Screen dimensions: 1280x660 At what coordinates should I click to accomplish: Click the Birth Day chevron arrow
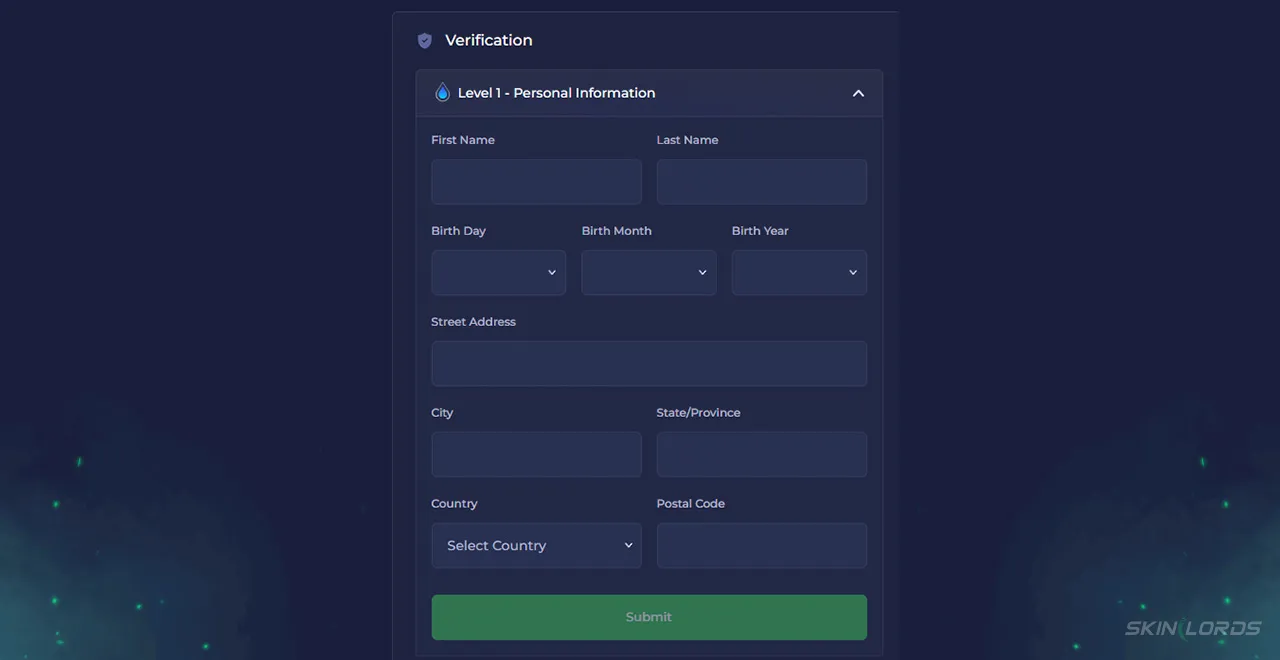click(x=552, y=273)
